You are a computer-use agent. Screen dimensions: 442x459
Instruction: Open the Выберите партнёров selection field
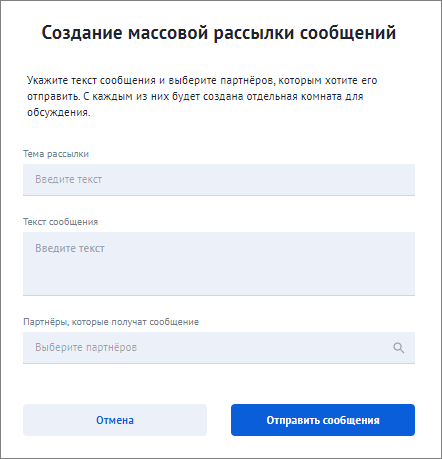(219, 348)
